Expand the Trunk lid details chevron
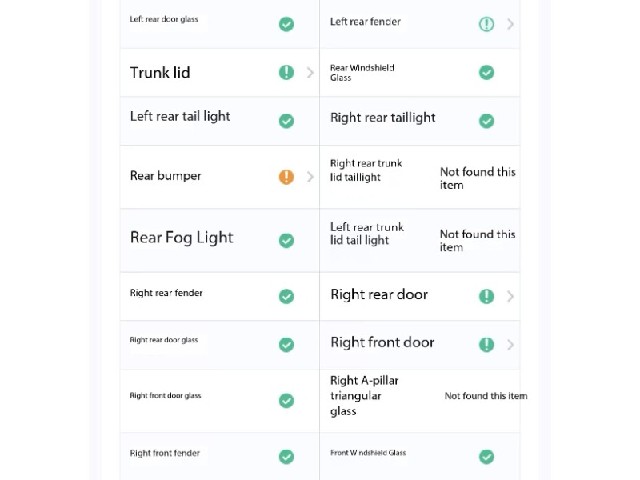The image size is (640, 480). (310, 73)
